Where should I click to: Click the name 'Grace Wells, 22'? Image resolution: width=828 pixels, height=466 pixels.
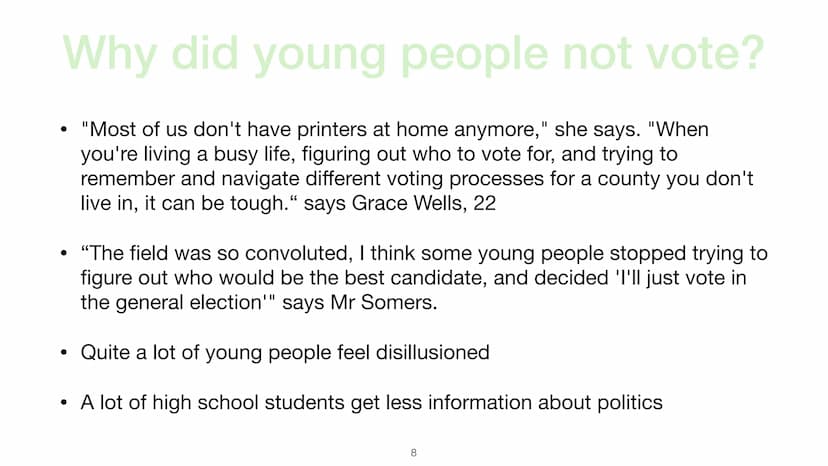coord(424,203)
